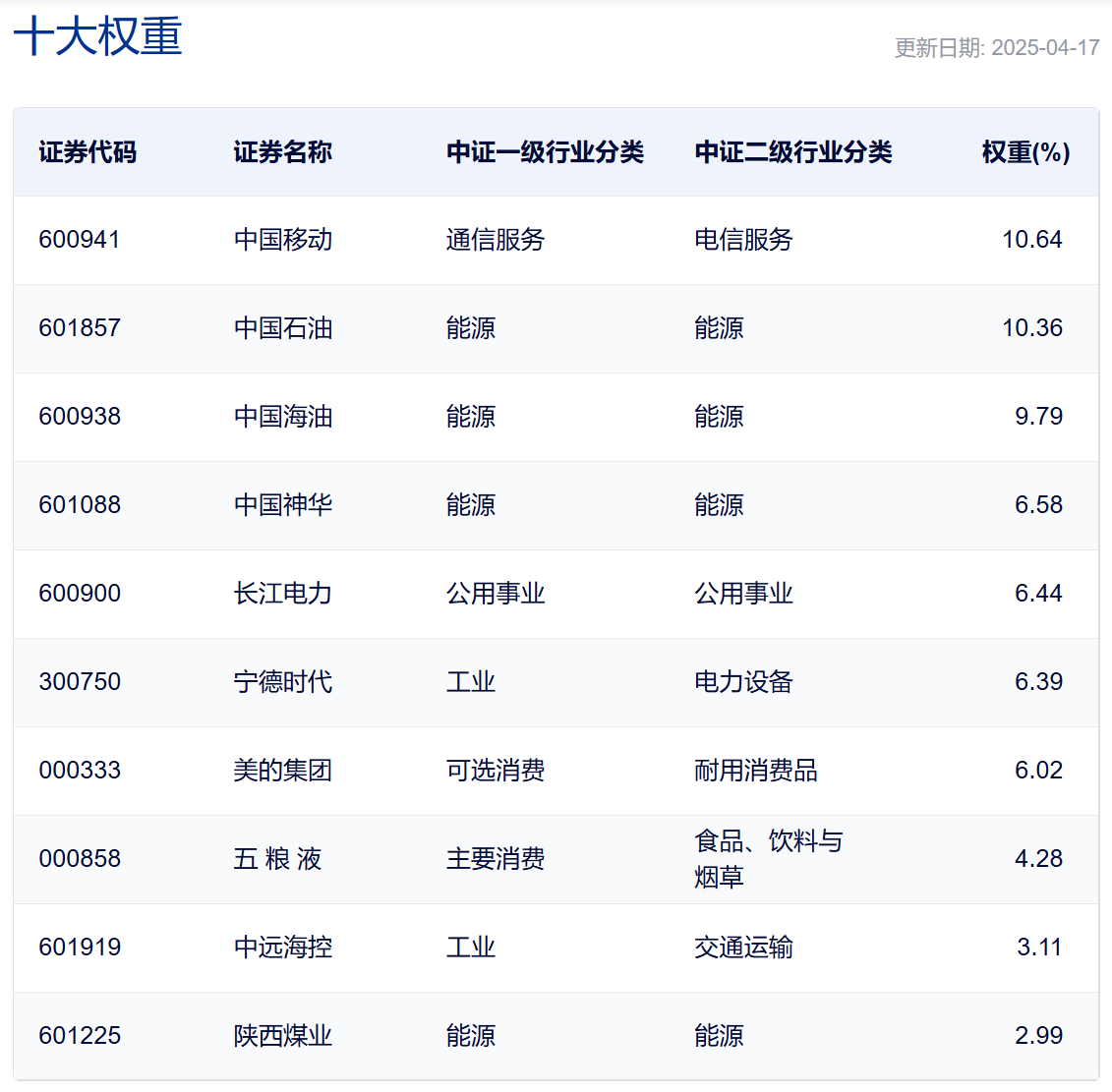This screenshot has height=1092, width=1112.
Task: Select stock code 600938
Action: tap(80, 416)
